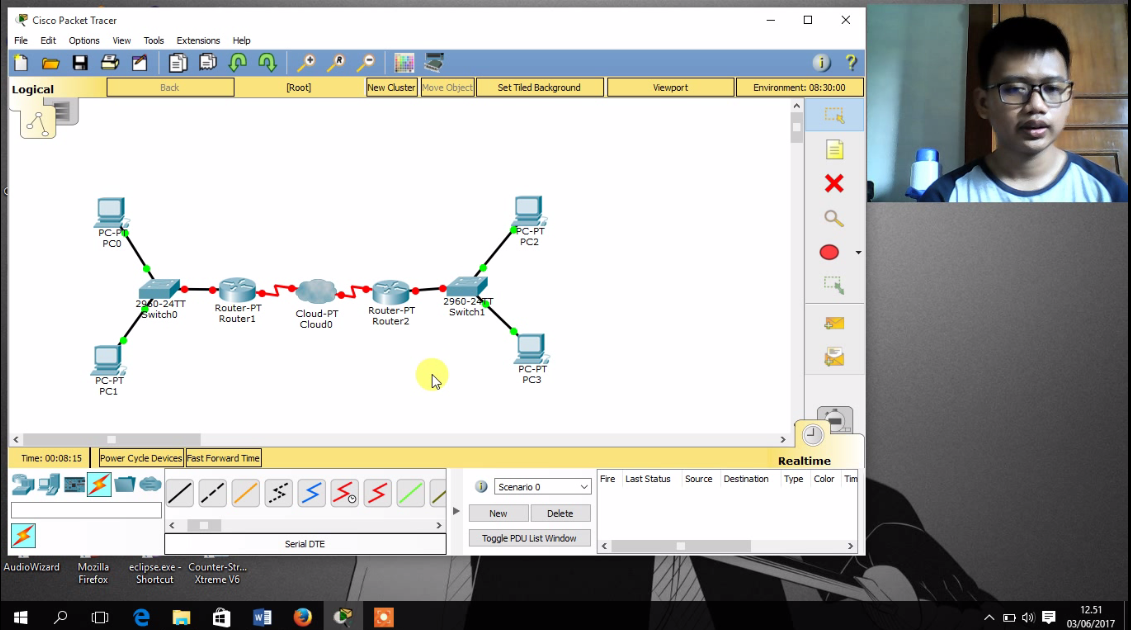1131x630 pixels.
Task: Save the file with the floppy icon
Action: [x=80, y=64]
